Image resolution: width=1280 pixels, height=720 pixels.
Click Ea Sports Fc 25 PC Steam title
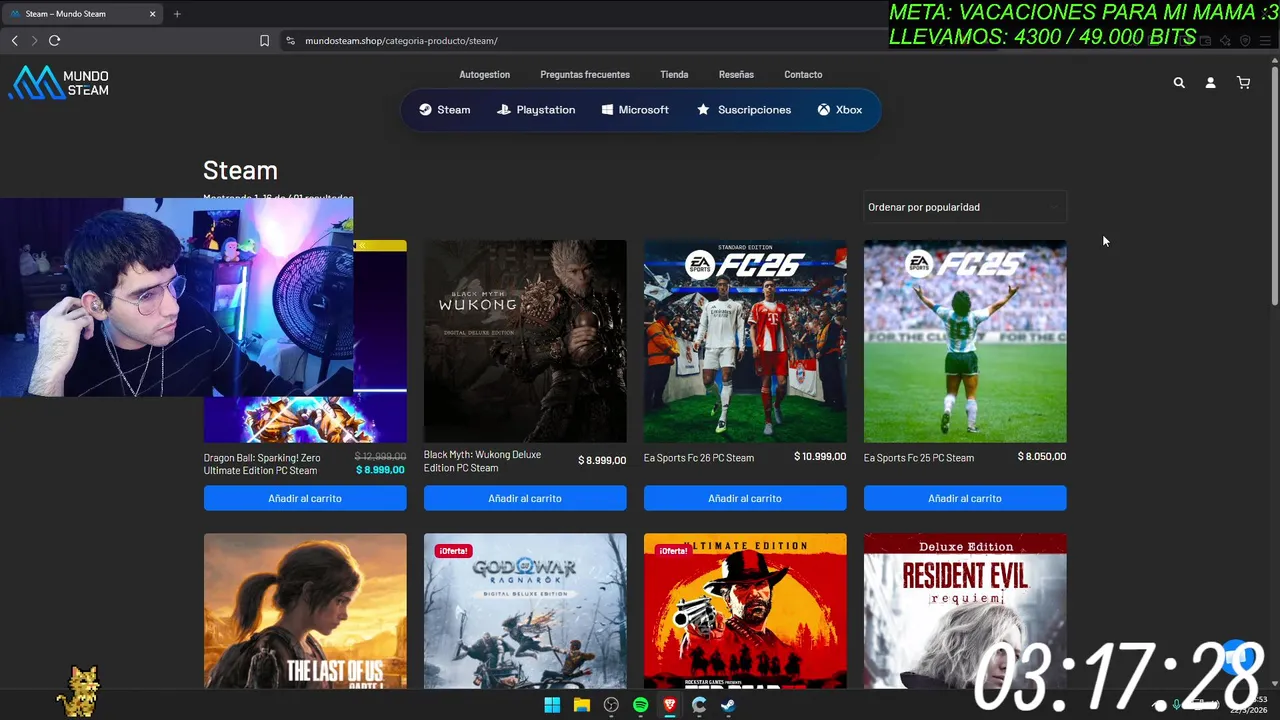coord(919,458)
